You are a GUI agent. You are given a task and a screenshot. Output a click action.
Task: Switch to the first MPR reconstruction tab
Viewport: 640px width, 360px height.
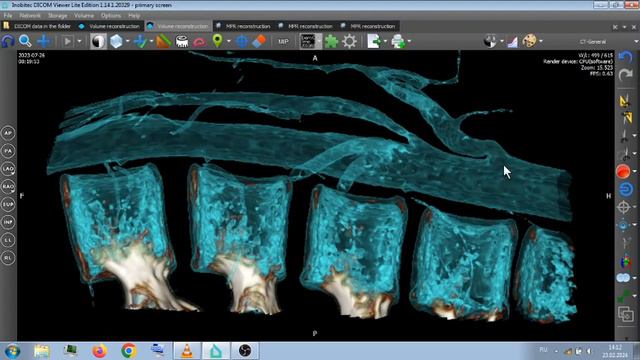(x=244, y=26)
